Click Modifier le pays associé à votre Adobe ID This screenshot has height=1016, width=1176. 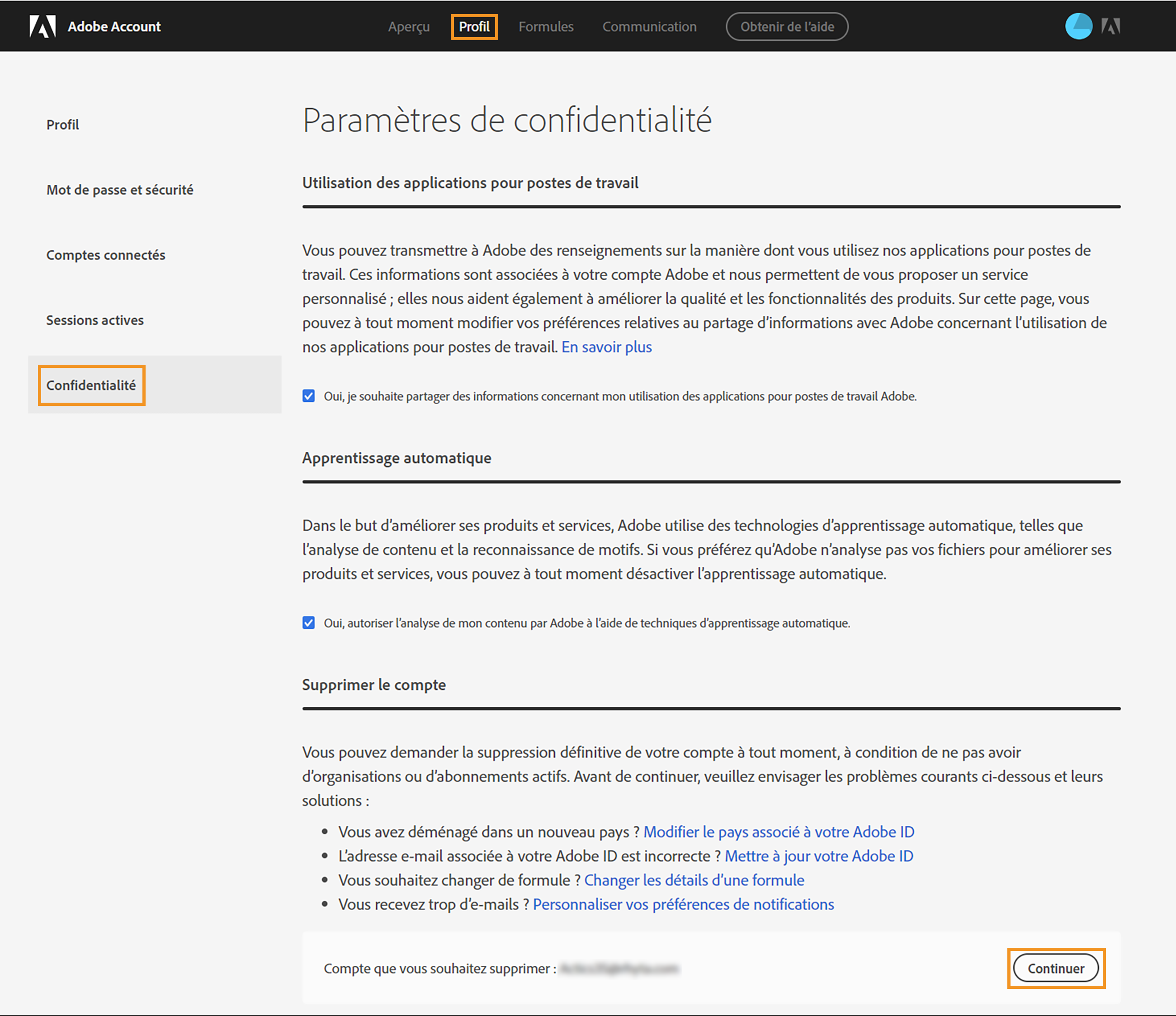click(779, 832)
